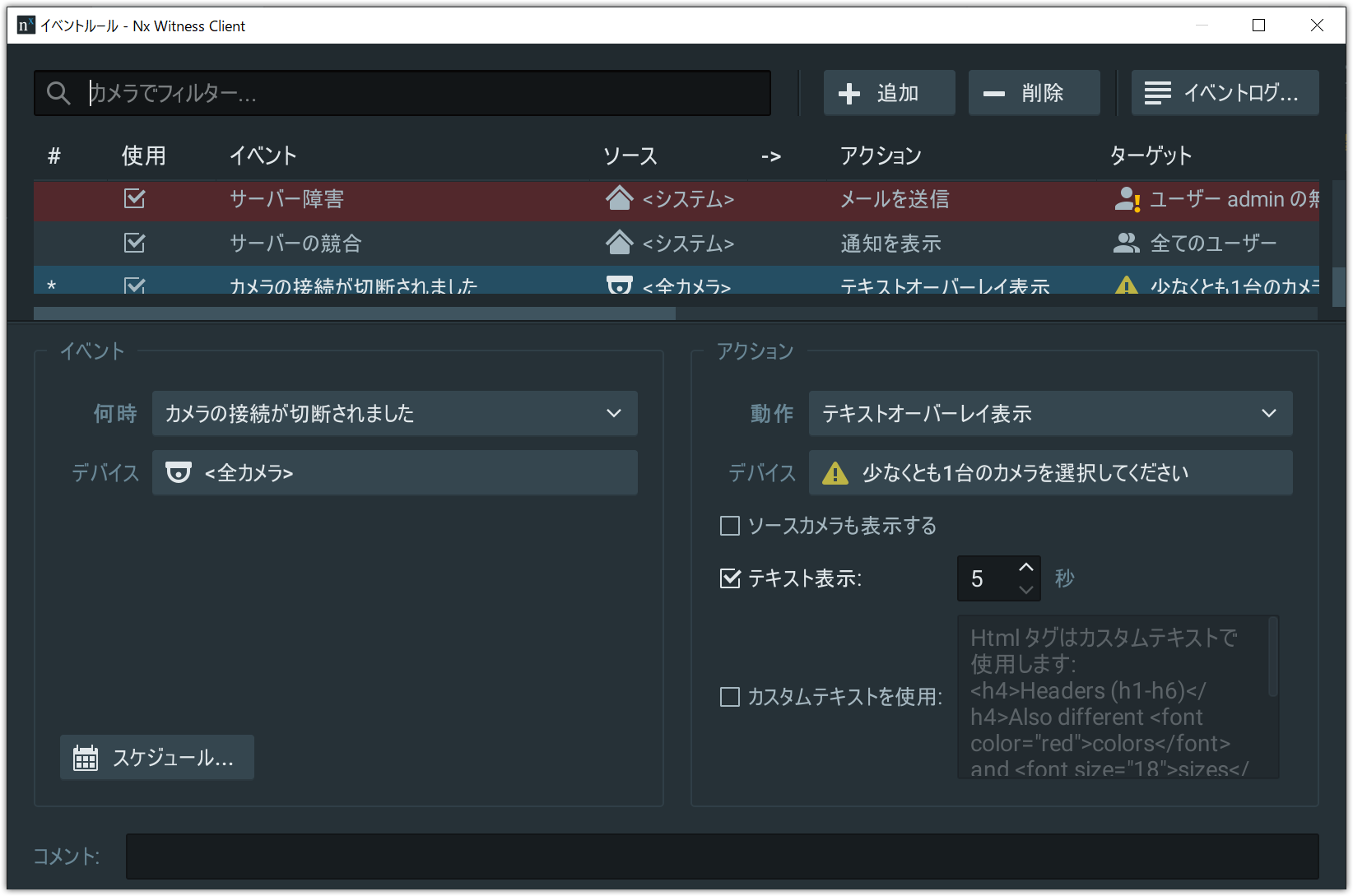Click the house icon in サーバー障害 row

point(619,198)
